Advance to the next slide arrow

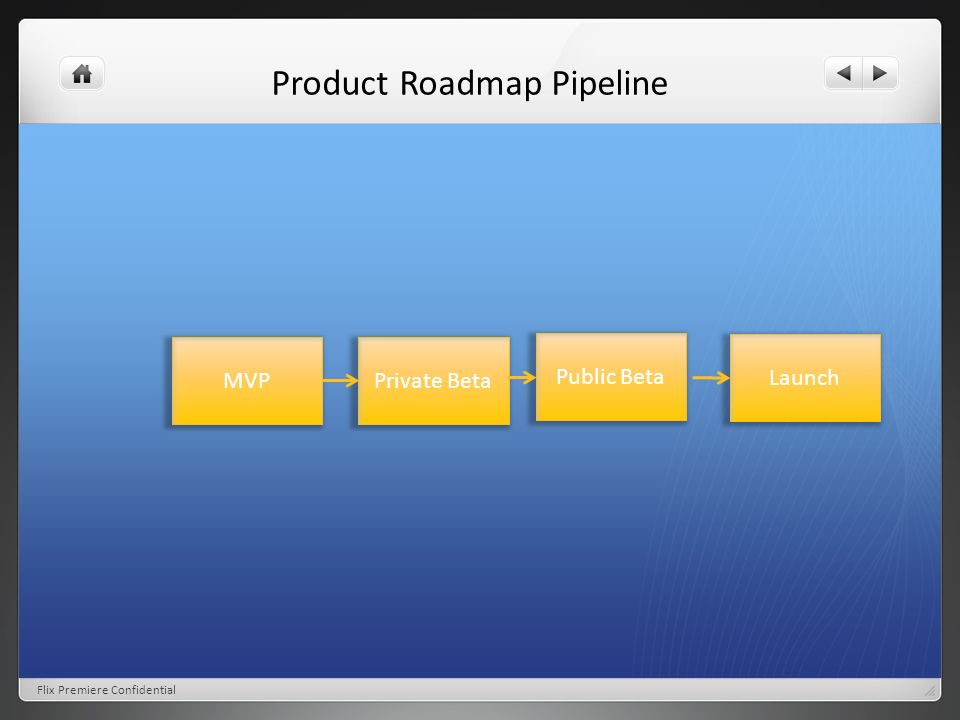pyautogui.click(x=880, y=73)
